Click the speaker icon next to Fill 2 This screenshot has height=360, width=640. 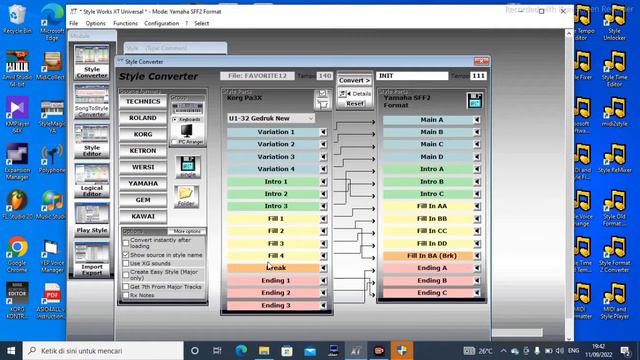pyautogui.click(x=323, y=231)
